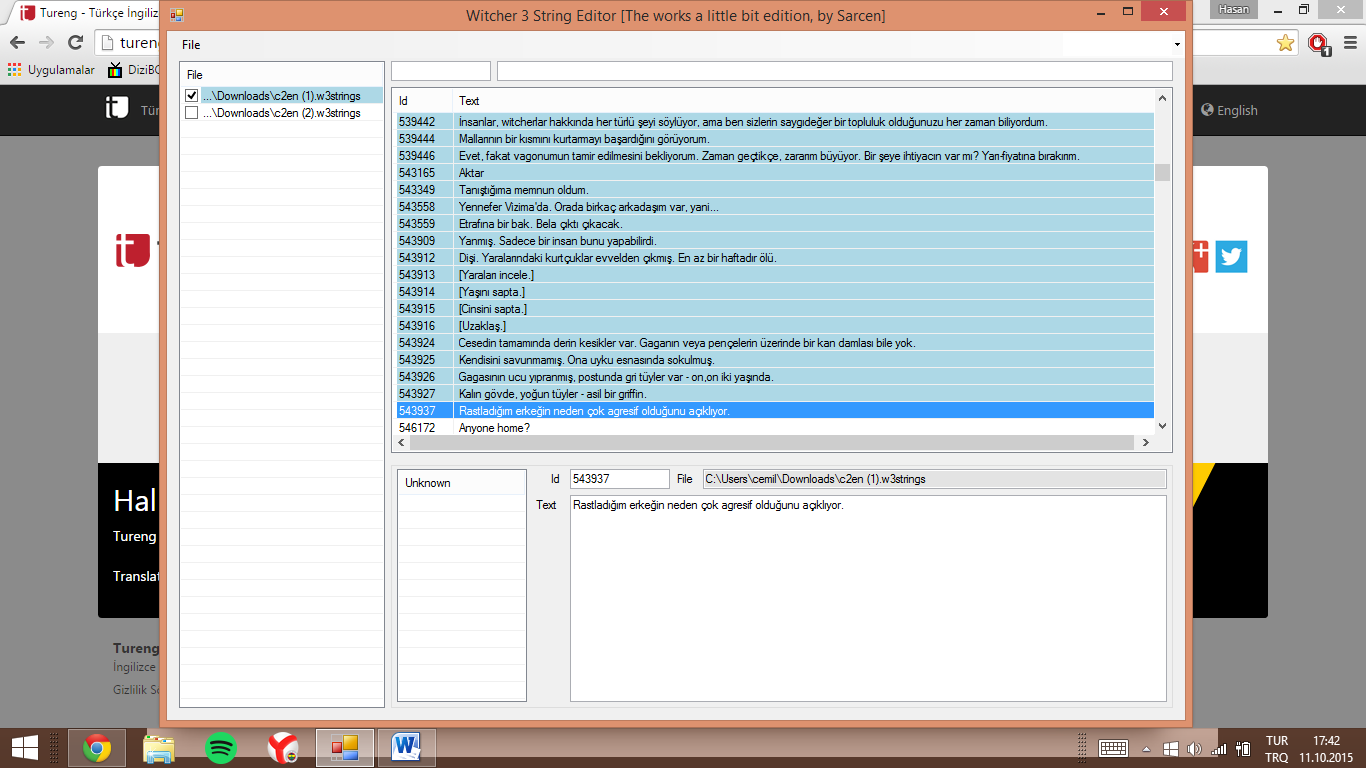Open the DiziBOX bookmark in Chrome
The height and width of the screenshot is (768, 1366).
pos(134,70)
